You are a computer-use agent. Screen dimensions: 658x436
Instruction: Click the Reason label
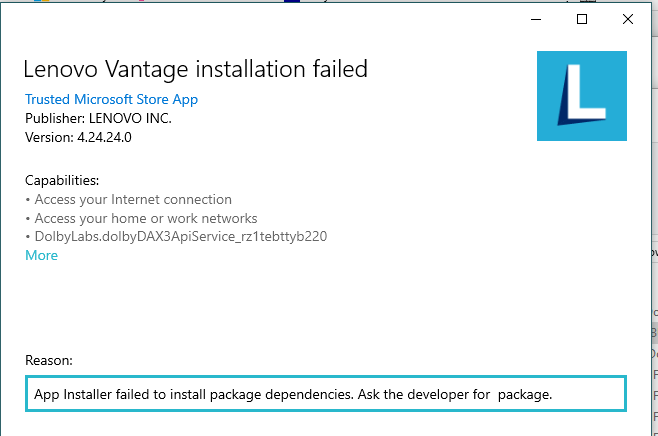[x=49, y=360]
